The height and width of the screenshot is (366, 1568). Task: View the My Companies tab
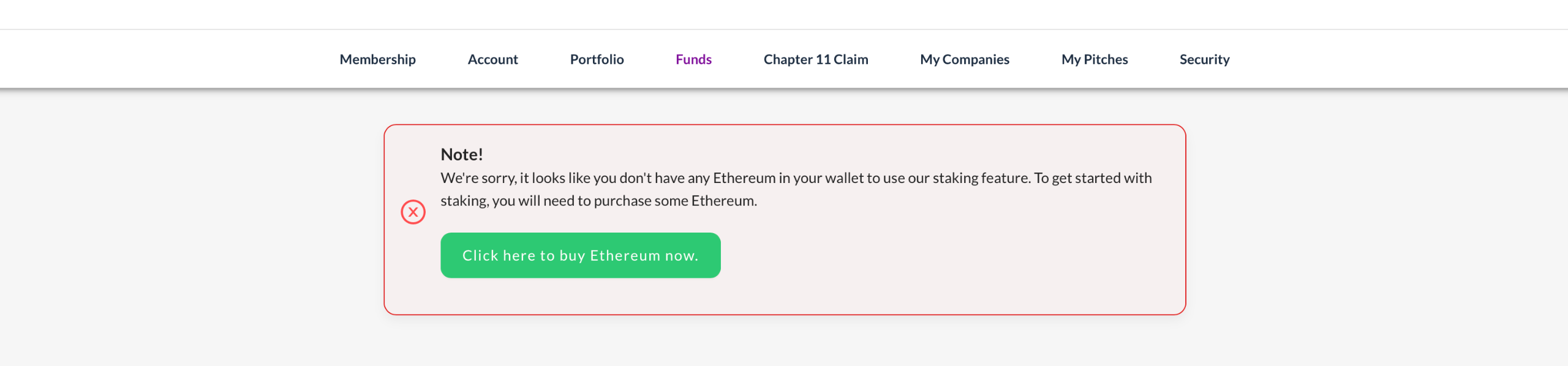(x=964, y=59)
